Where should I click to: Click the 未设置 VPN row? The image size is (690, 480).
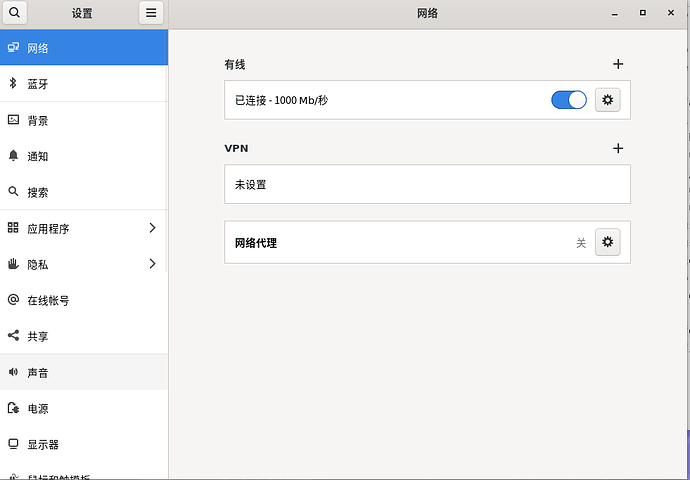click(x=427, y=184)
